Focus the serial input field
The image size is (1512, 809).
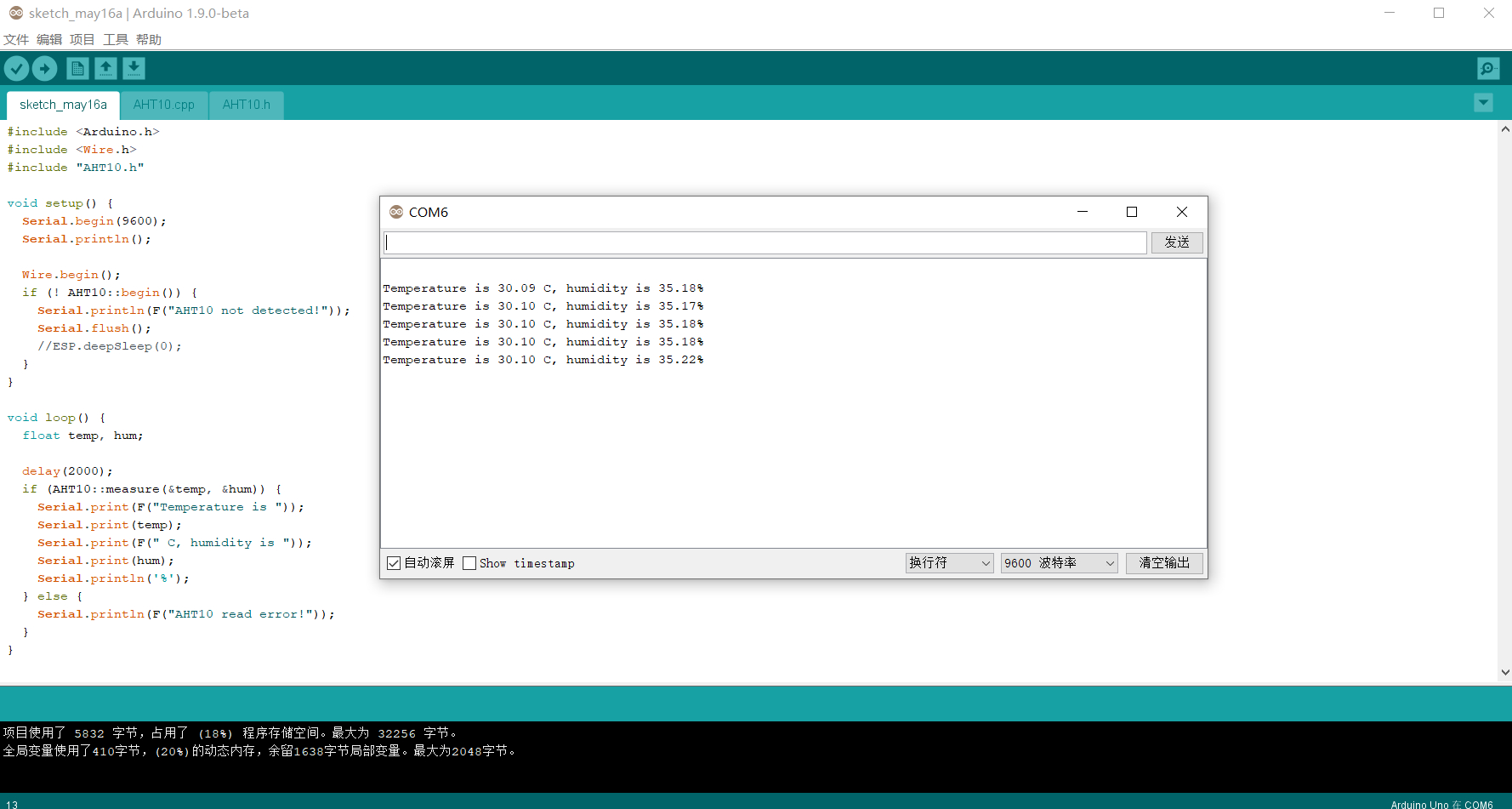[764, 242]
